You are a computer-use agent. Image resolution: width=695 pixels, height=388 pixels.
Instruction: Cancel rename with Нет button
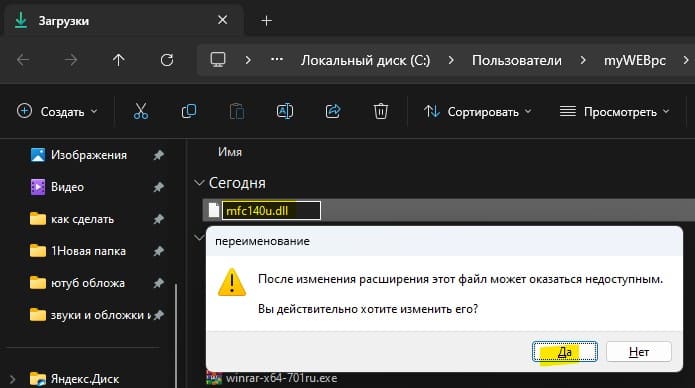[x=639, y=352]
